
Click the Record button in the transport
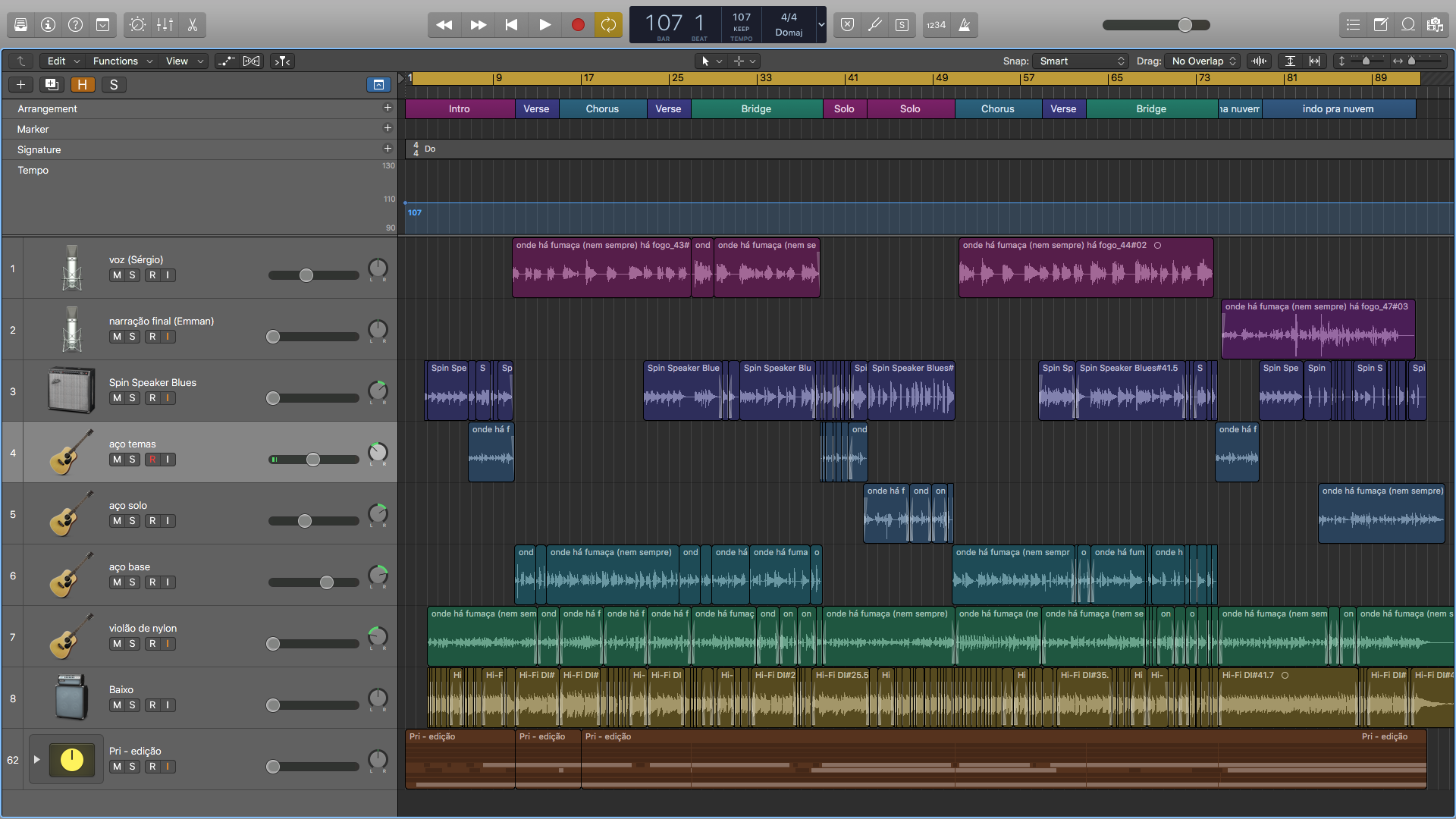coord(578,25)
